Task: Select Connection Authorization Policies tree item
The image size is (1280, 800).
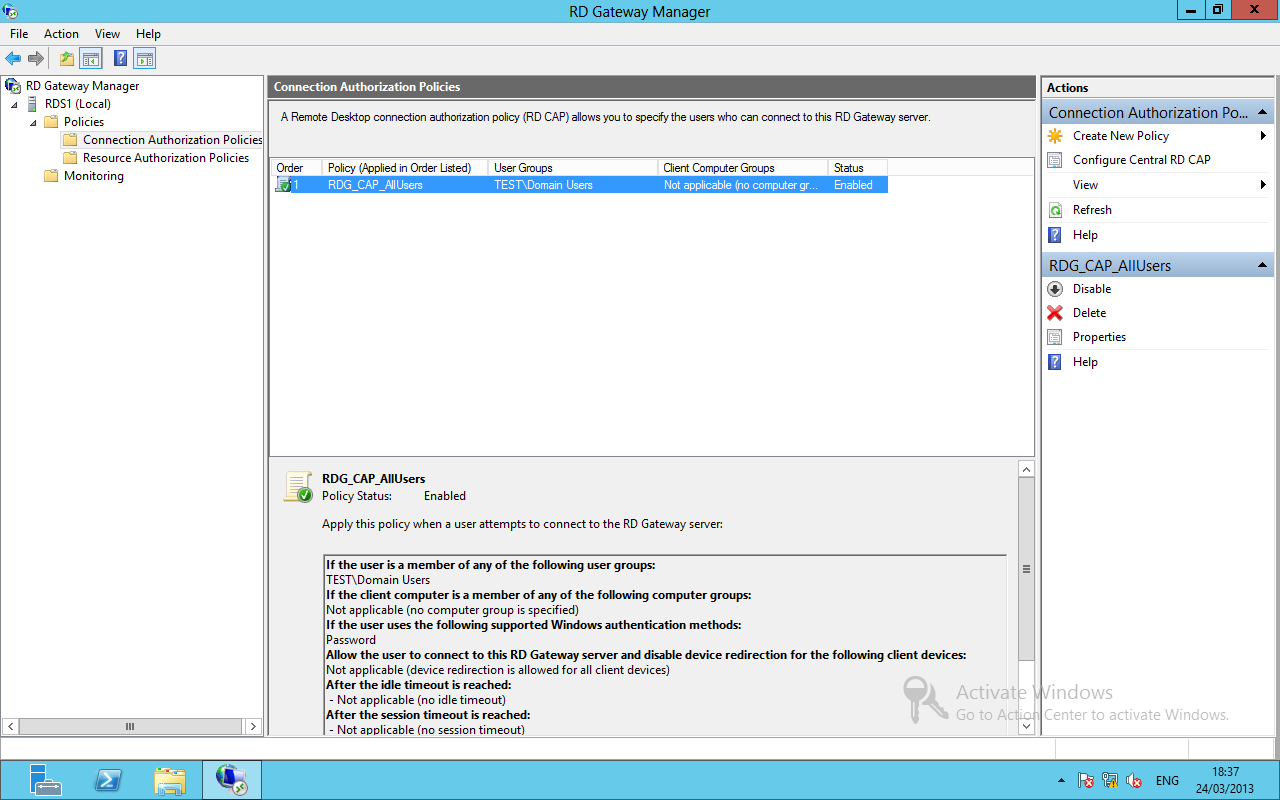Action: click(172, 140)
